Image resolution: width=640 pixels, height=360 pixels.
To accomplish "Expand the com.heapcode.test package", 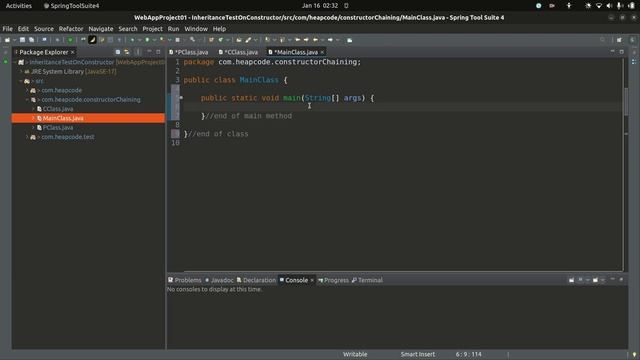I will point(27,137).
